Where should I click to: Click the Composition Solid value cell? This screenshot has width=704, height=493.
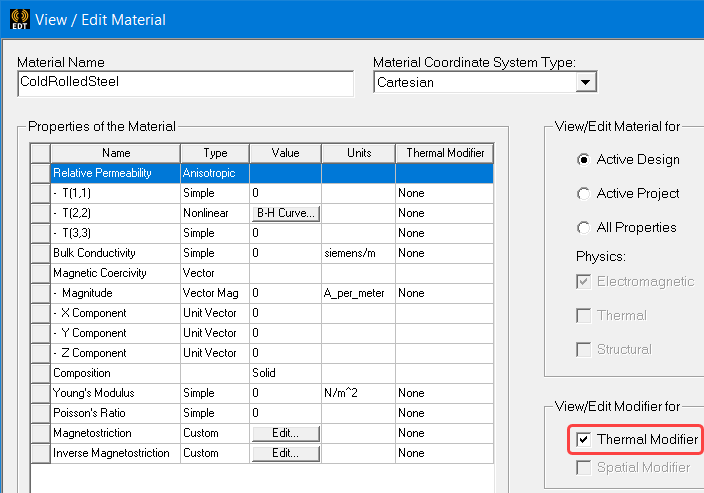[x=286, y=373]
